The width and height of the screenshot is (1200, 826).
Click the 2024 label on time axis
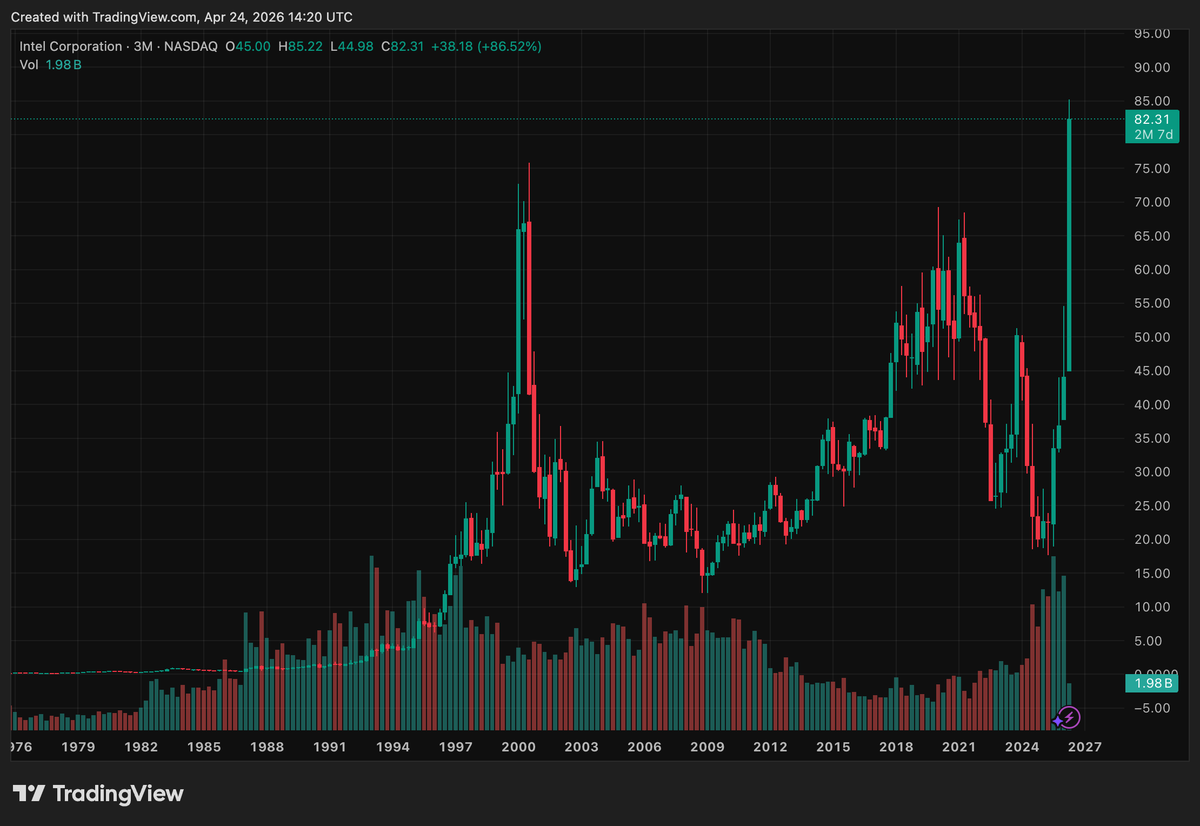coord(1022,747)
